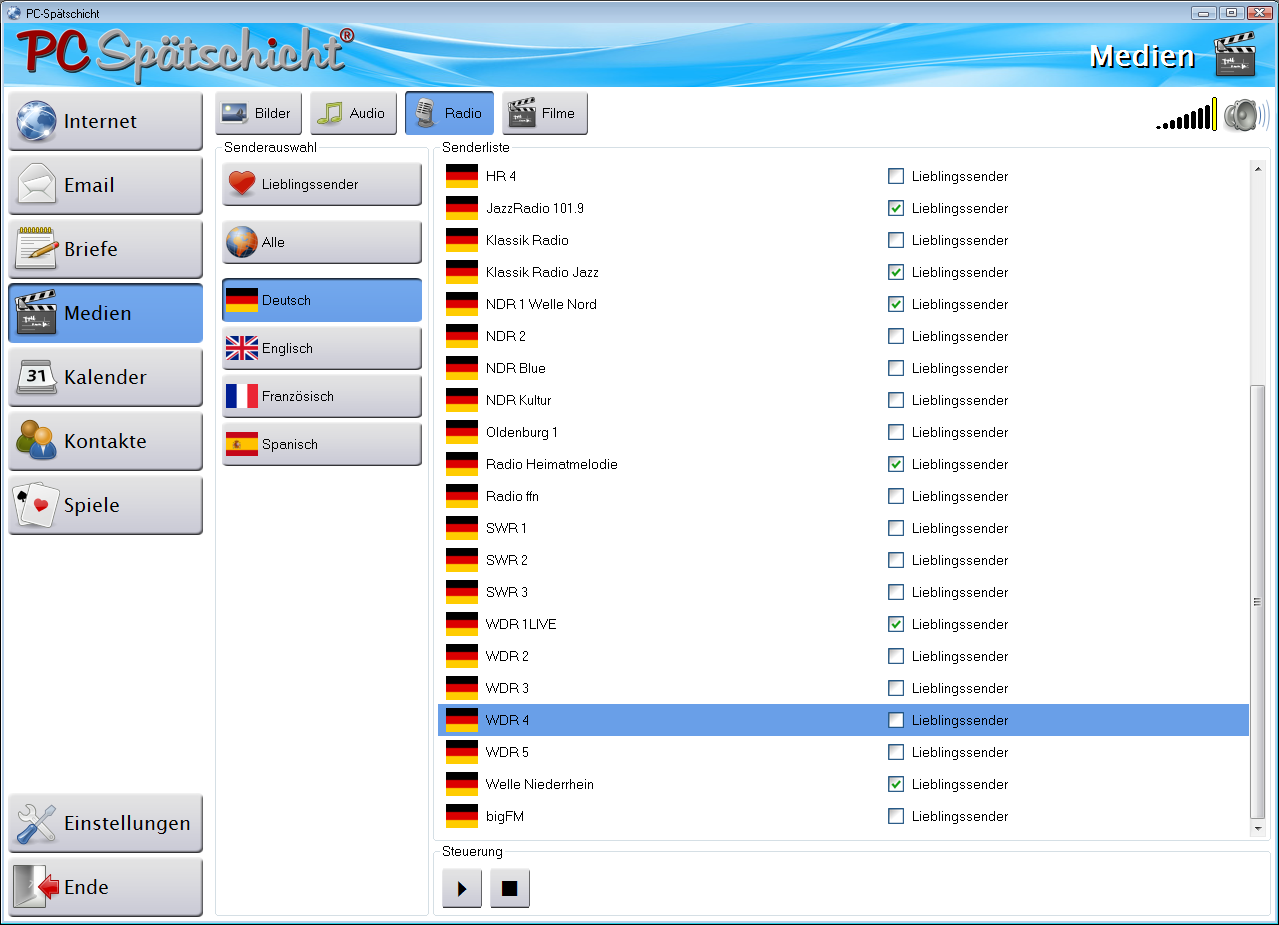
Task: Click the German flag beside SWR 3
Action: point(462,592)
